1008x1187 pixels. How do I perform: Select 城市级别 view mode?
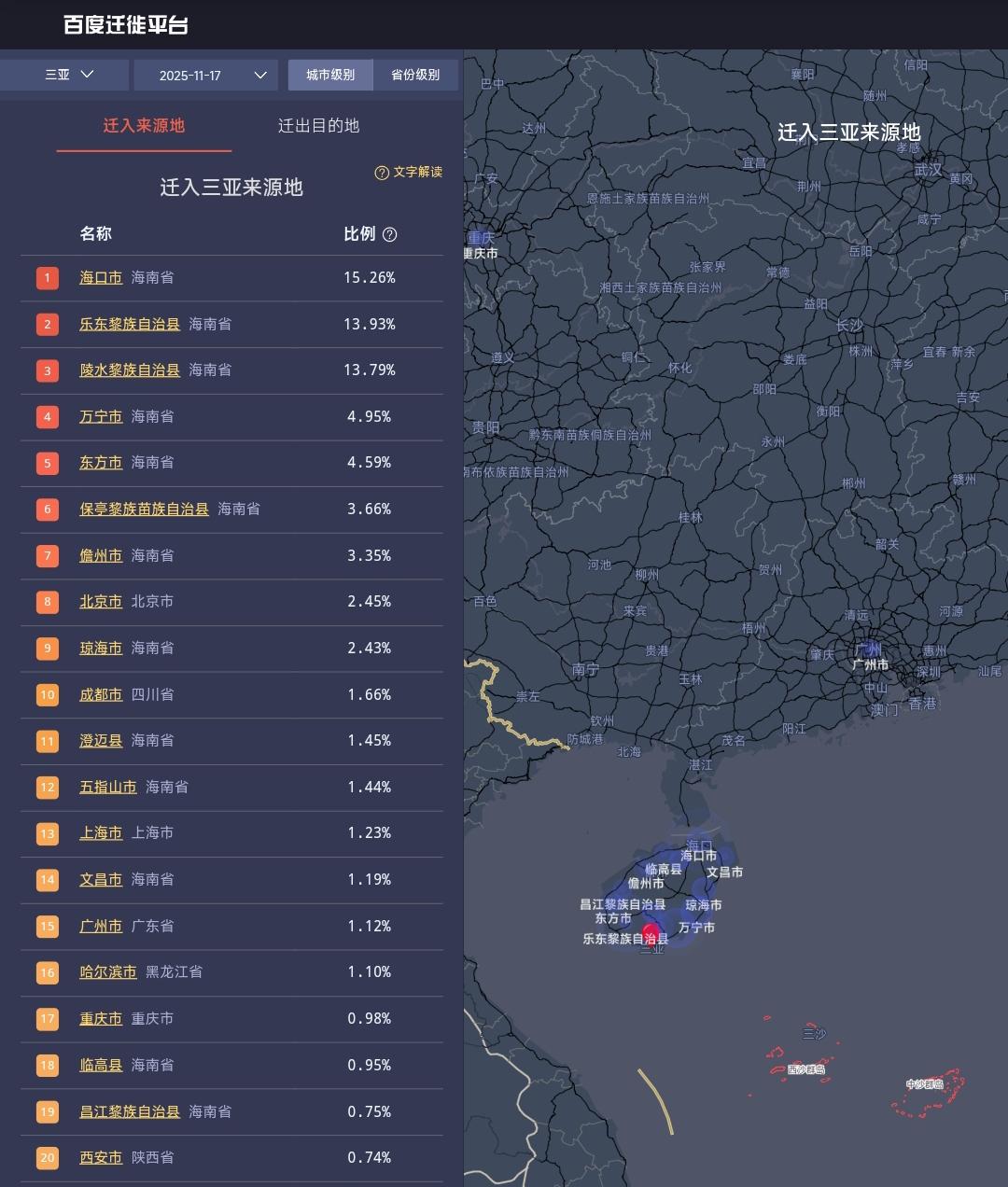pos(330,75)
